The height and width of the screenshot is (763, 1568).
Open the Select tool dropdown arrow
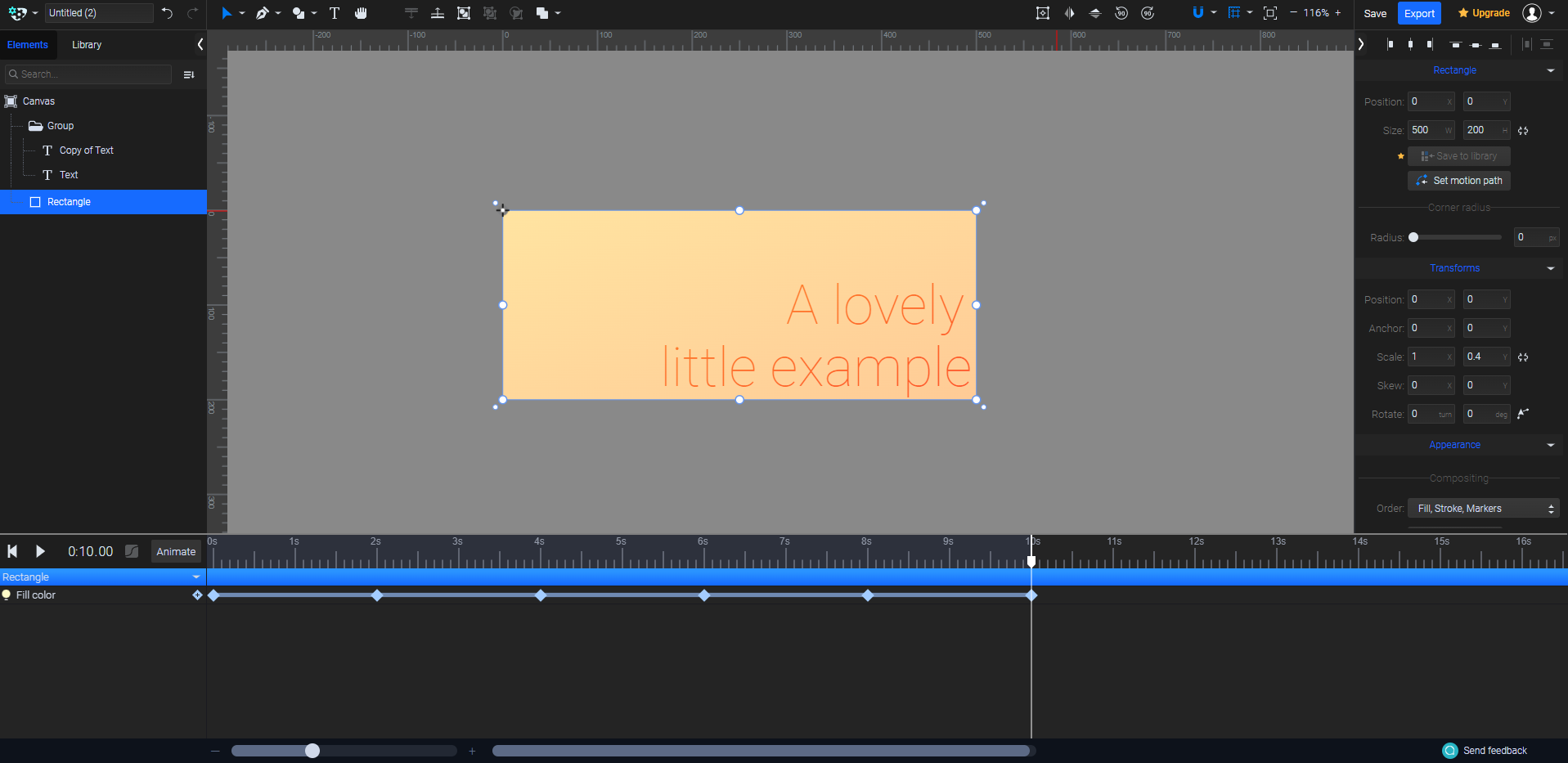pyautogui.click(x=243, y=13)
